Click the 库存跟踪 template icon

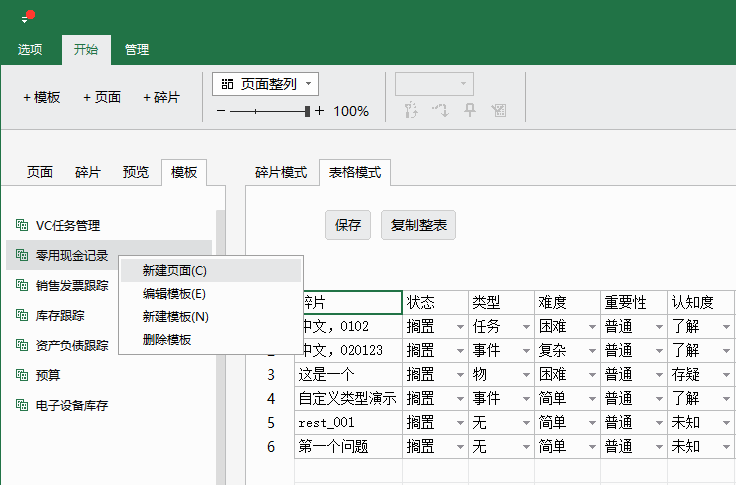click(x=22, y=316)
